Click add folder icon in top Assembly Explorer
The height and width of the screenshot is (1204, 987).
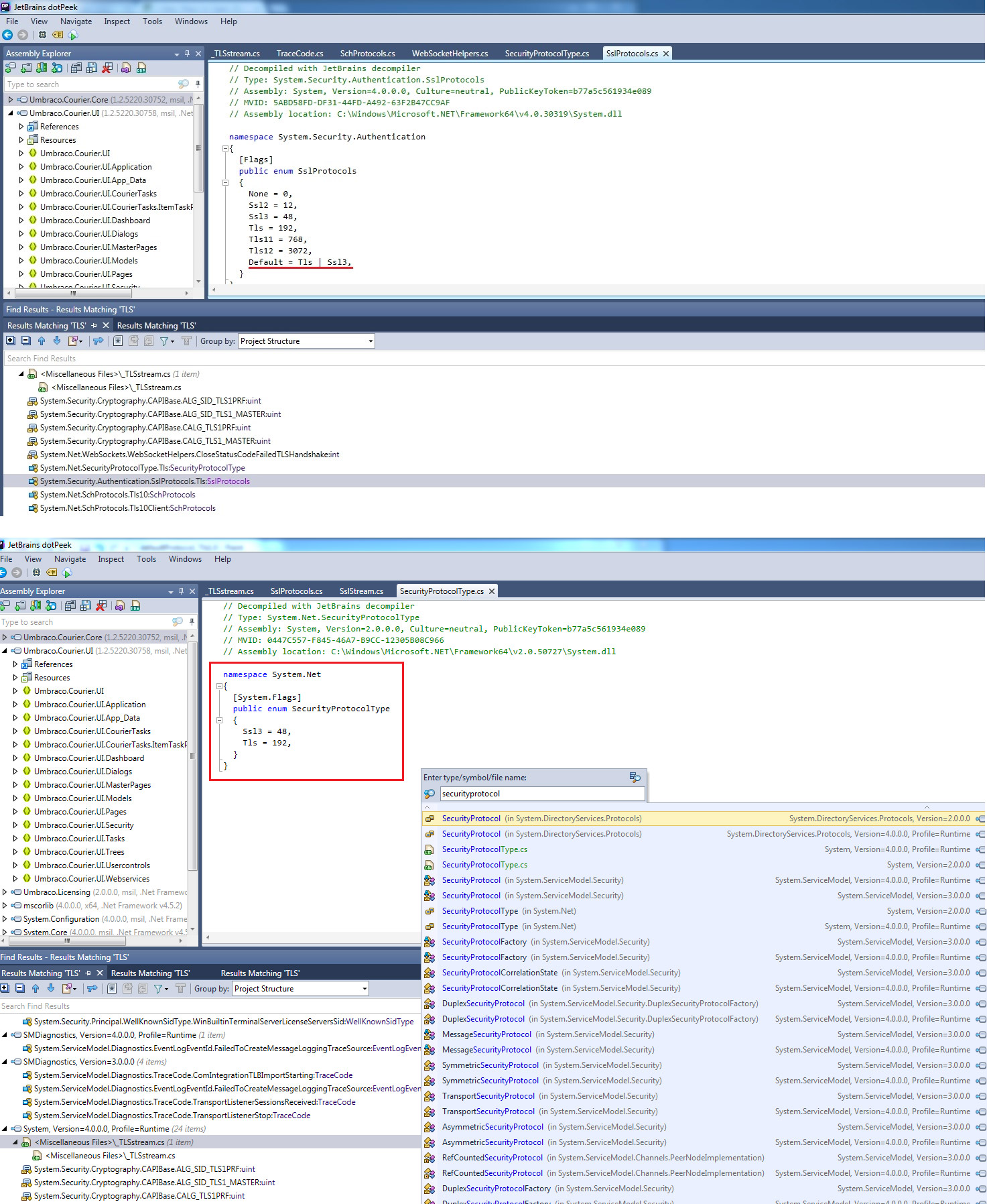click(26, 68)
